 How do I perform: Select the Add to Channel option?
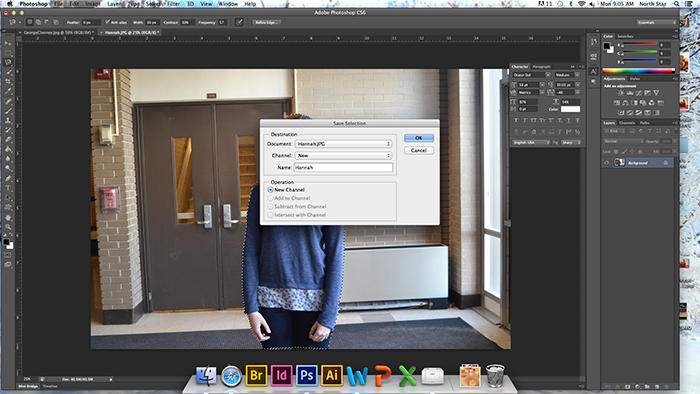(x=270, y=198)
